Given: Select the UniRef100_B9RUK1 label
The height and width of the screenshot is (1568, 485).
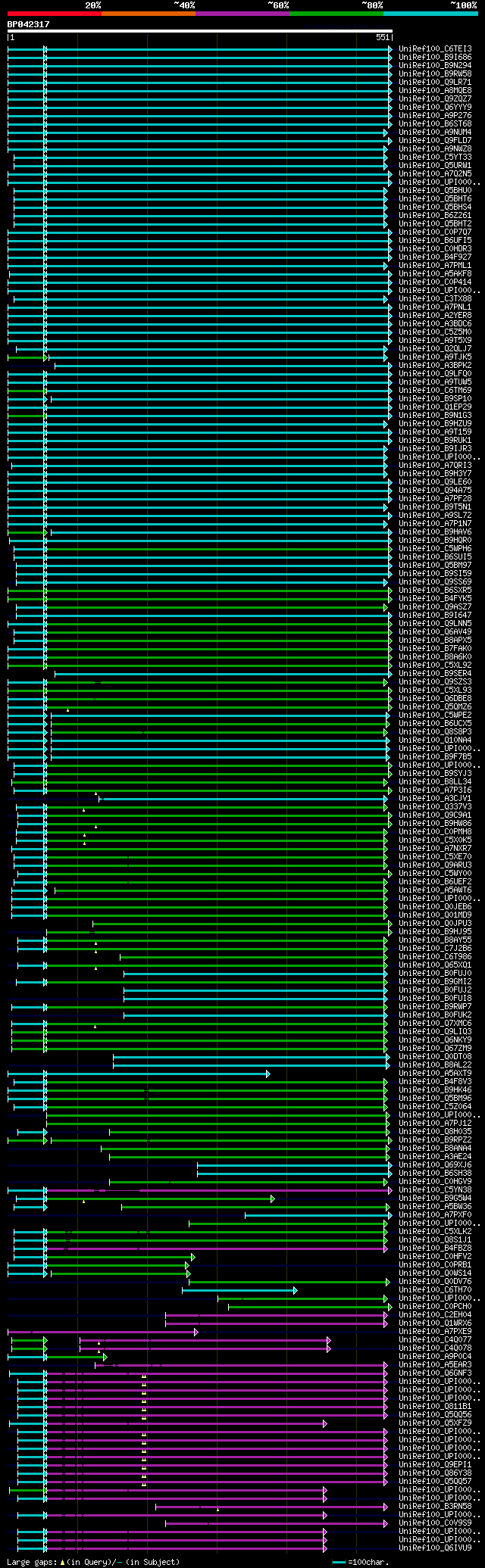Looking at the screenshot, I should click(435, 441).
